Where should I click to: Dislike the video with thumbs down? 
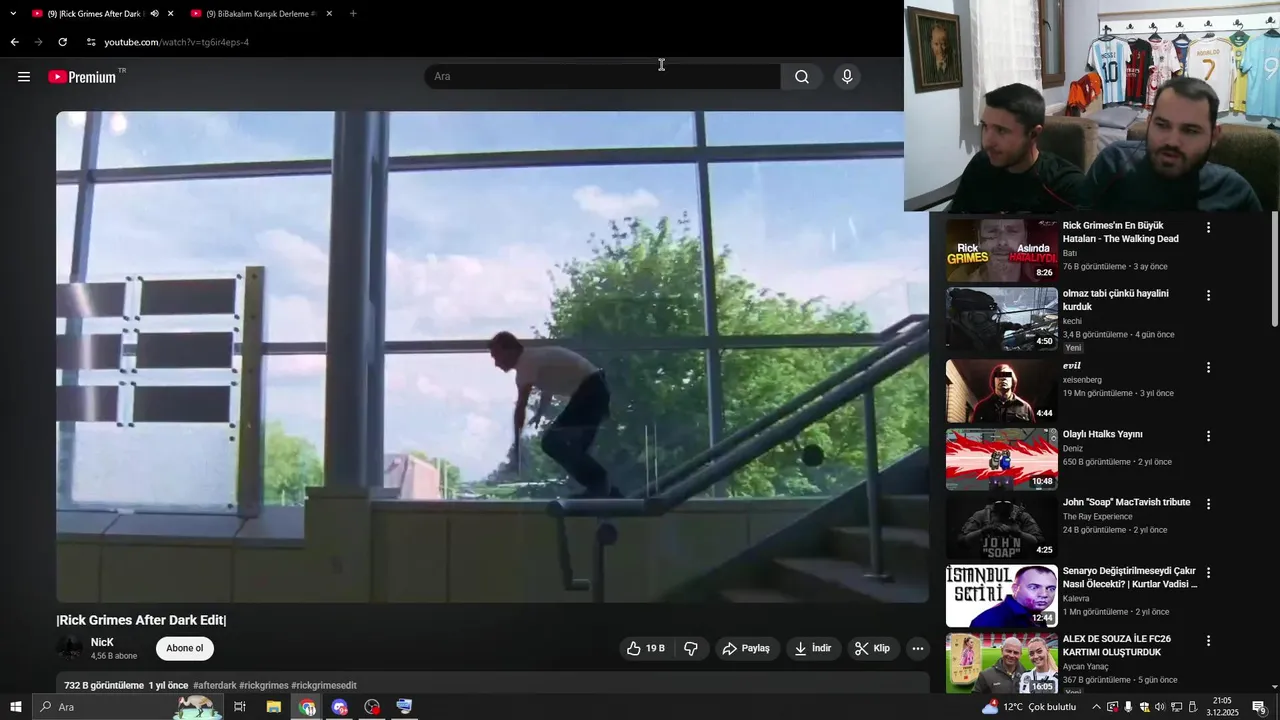691,648
